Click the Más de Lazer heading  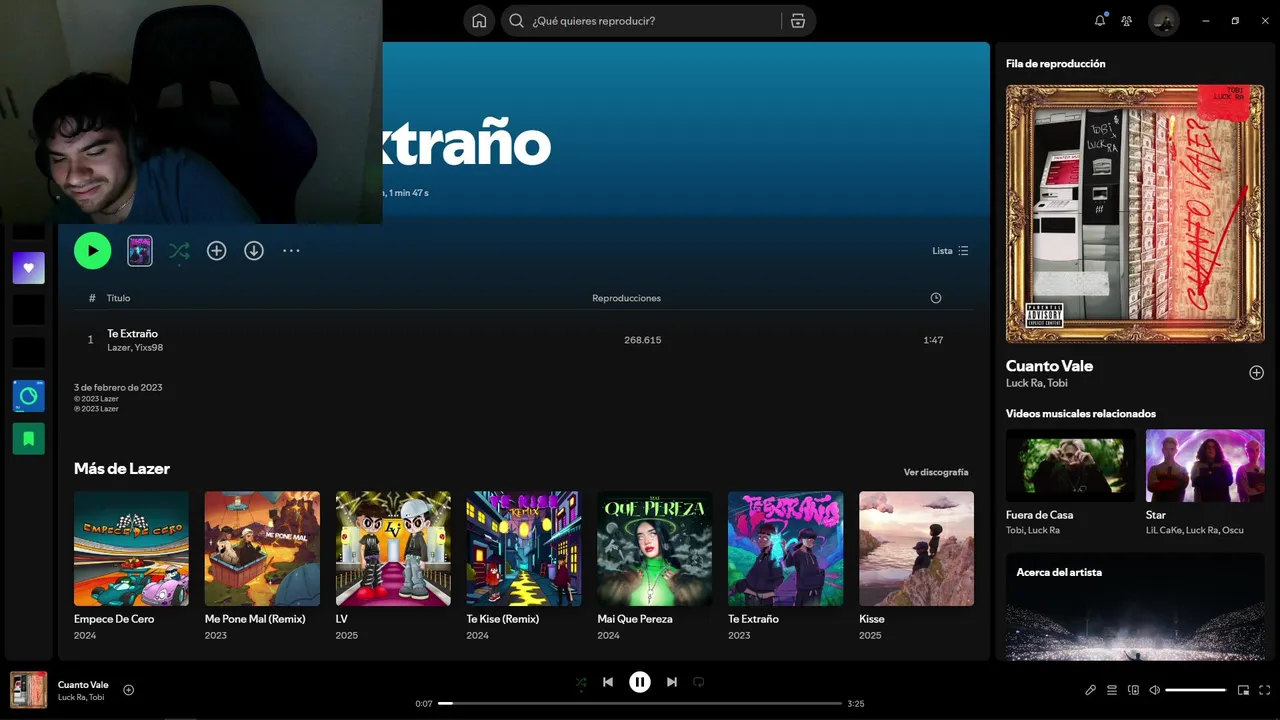(x=122, y=468)
